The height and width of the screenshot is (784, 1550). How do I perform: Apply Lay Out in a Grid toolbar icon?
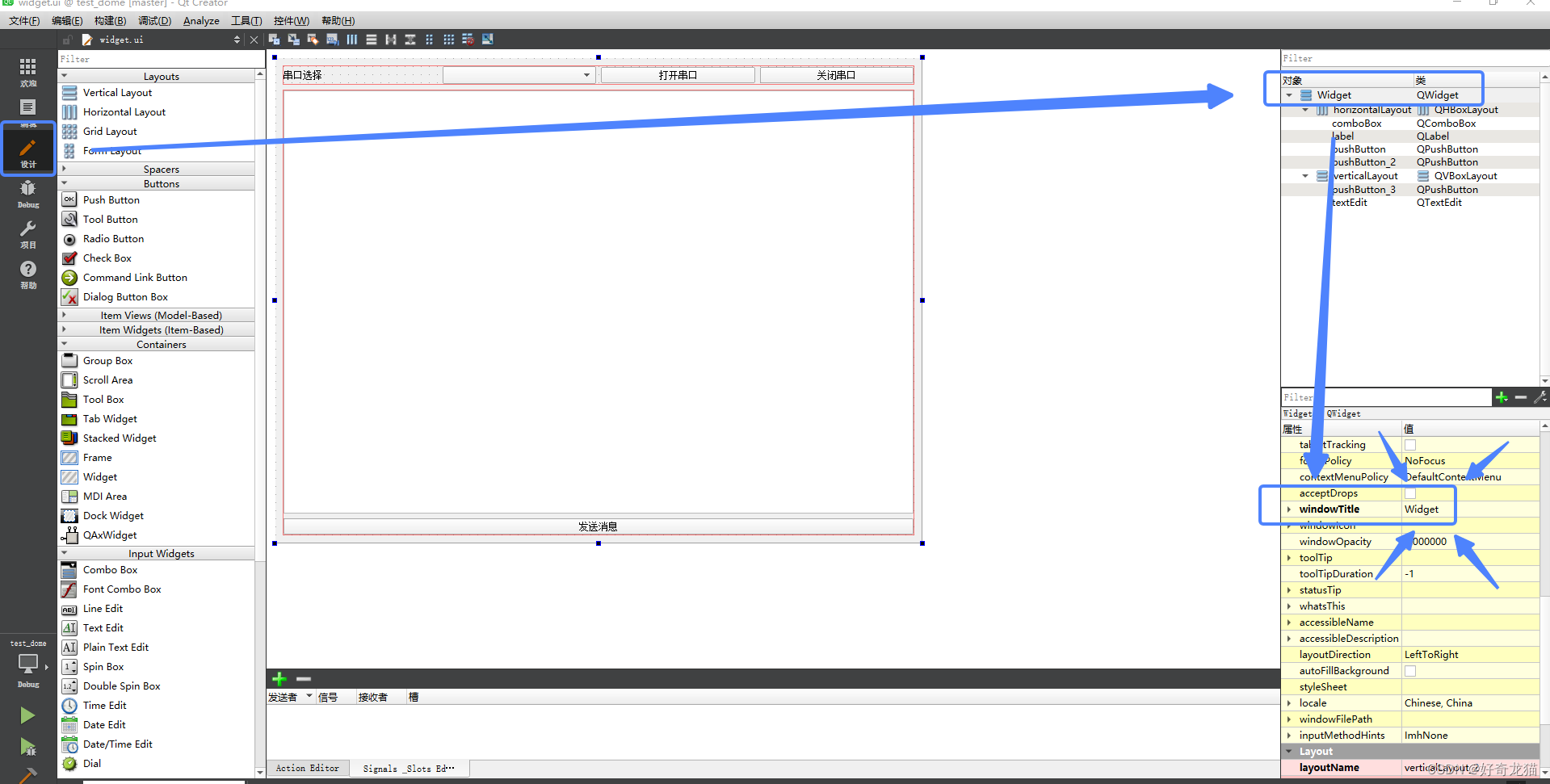449,40
